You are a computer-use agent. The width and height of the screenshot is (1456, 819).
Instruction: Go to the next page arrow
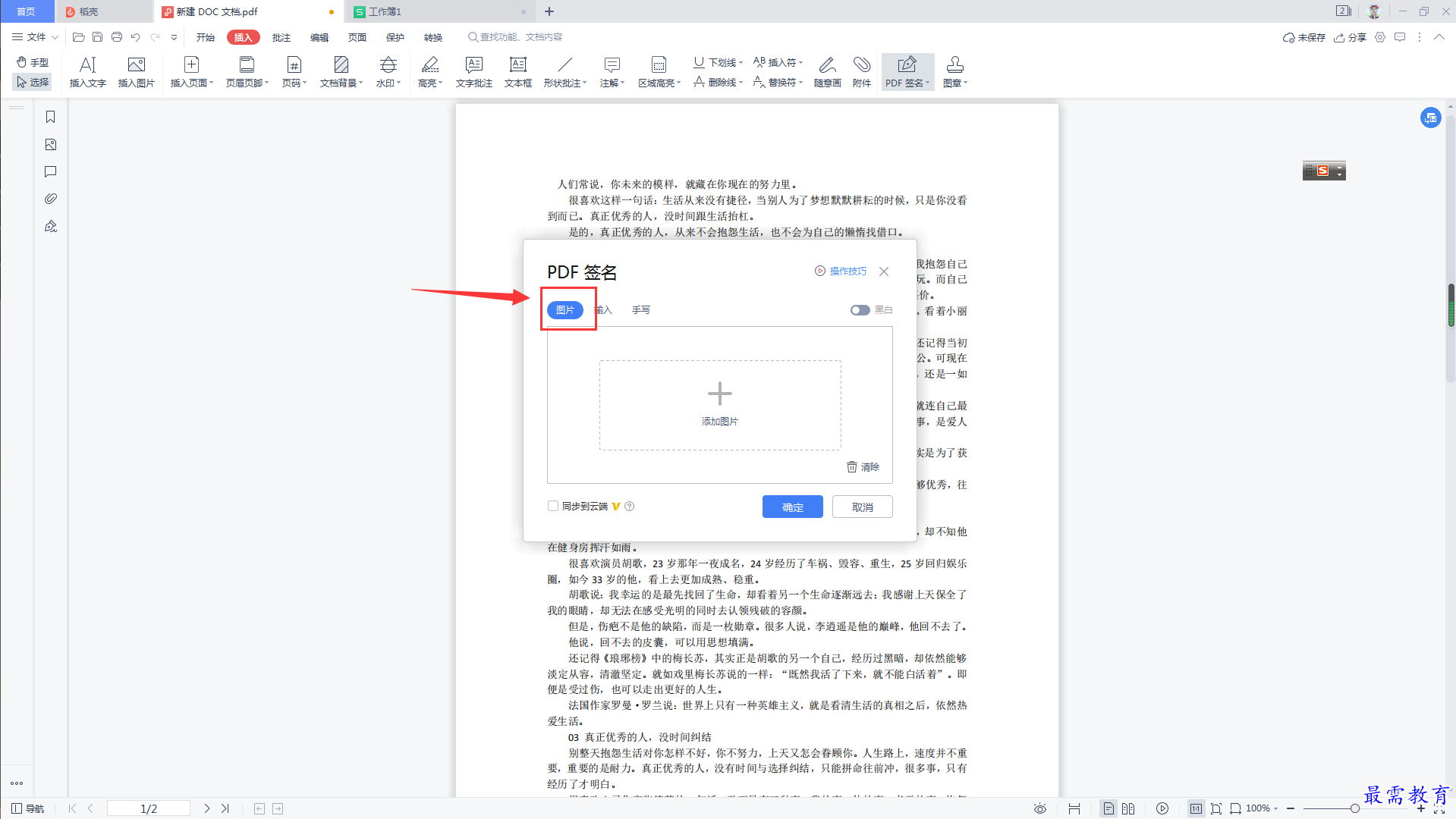pyautogui.click(x=206, y=808)
